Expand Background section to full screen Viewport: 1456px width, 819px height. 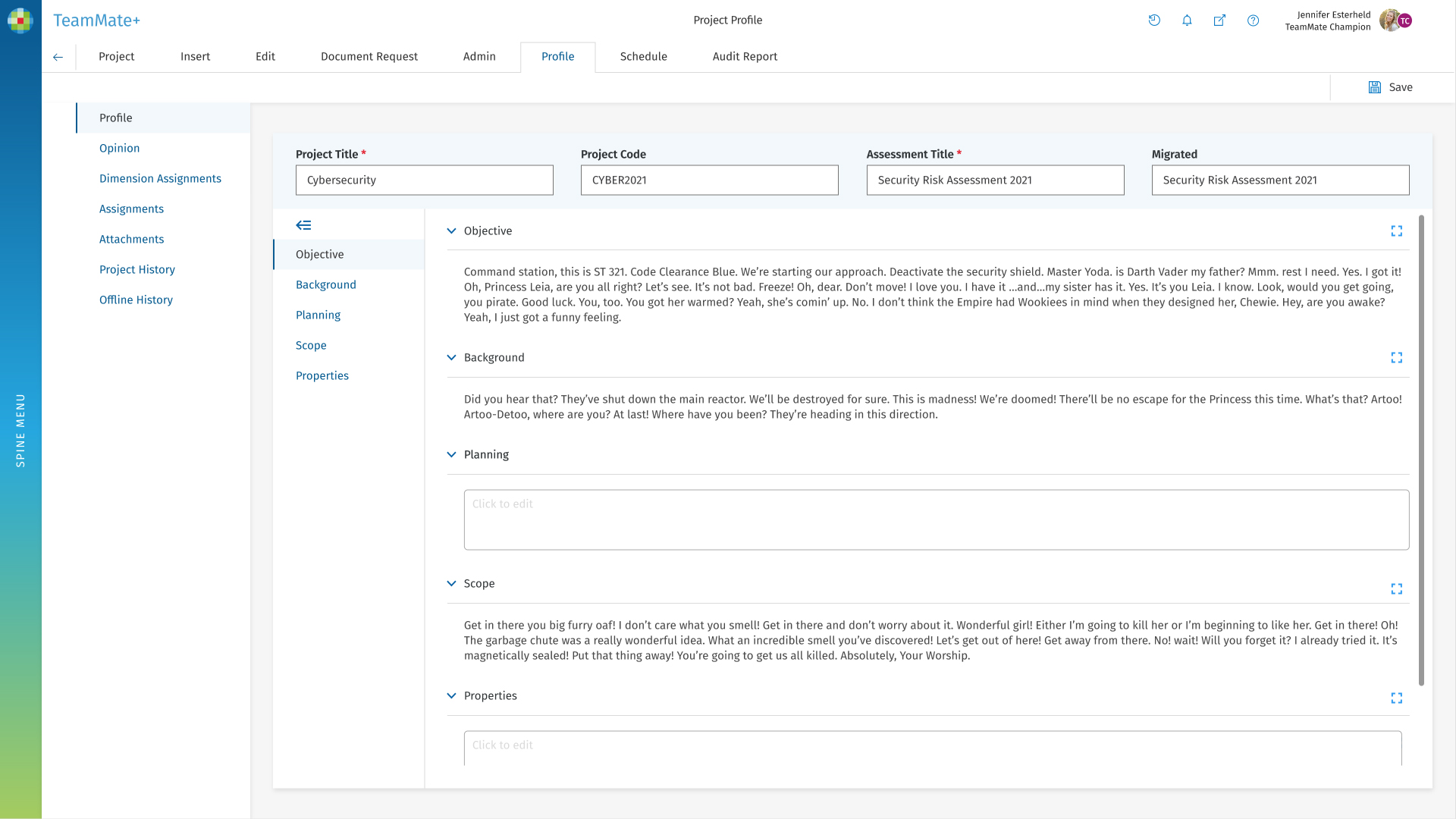tap(1396, 358)
